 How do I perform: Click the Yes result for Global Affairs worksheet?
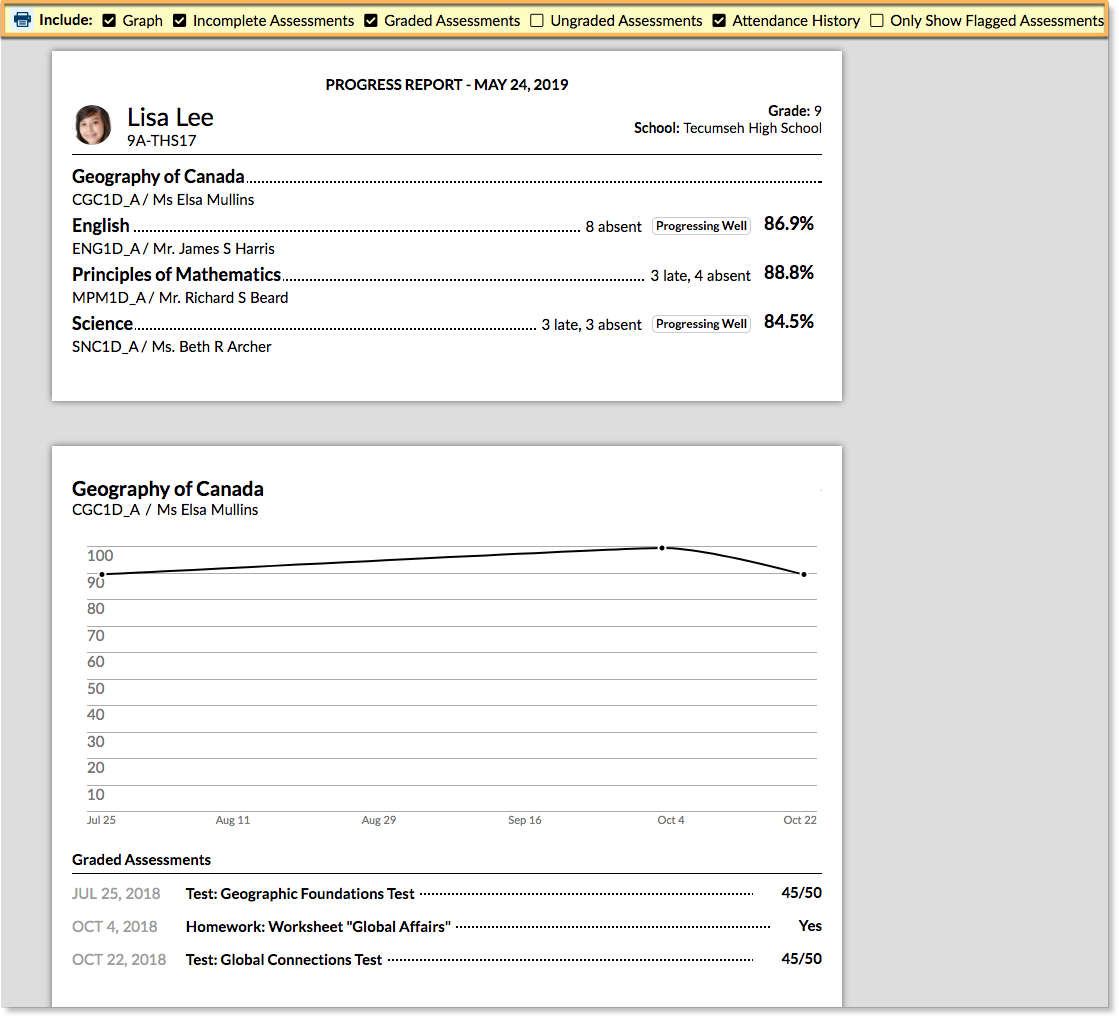click(810, 926)
